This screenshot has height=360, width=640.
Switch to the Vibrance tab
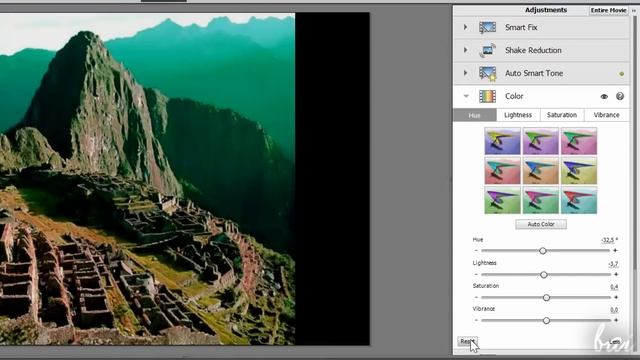point(606,115)
